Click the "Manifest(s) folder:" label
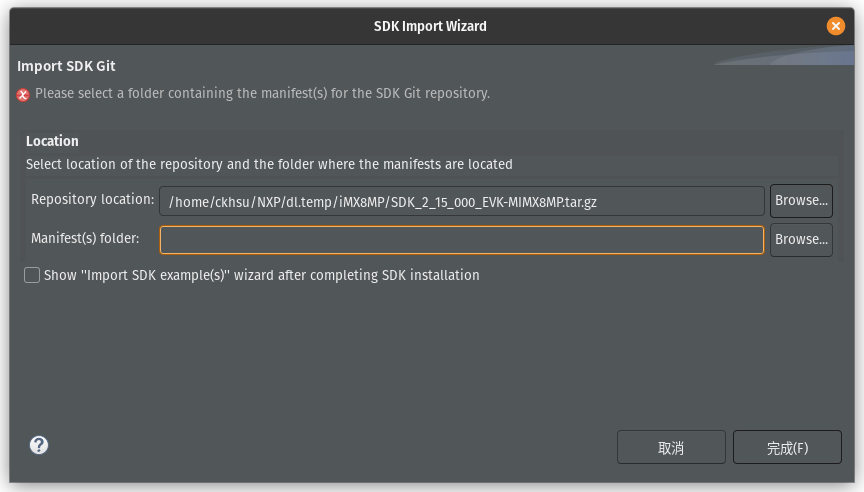 85,239
